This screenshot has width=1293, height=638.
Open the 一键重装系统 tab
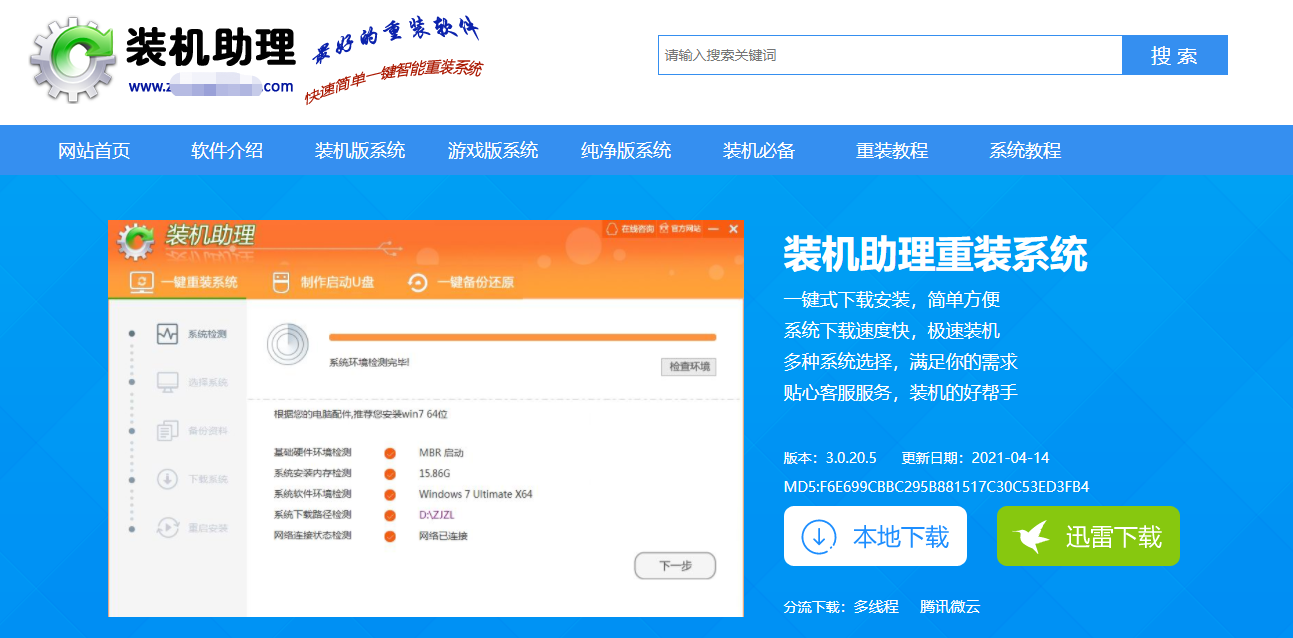(x=185, y=282)
